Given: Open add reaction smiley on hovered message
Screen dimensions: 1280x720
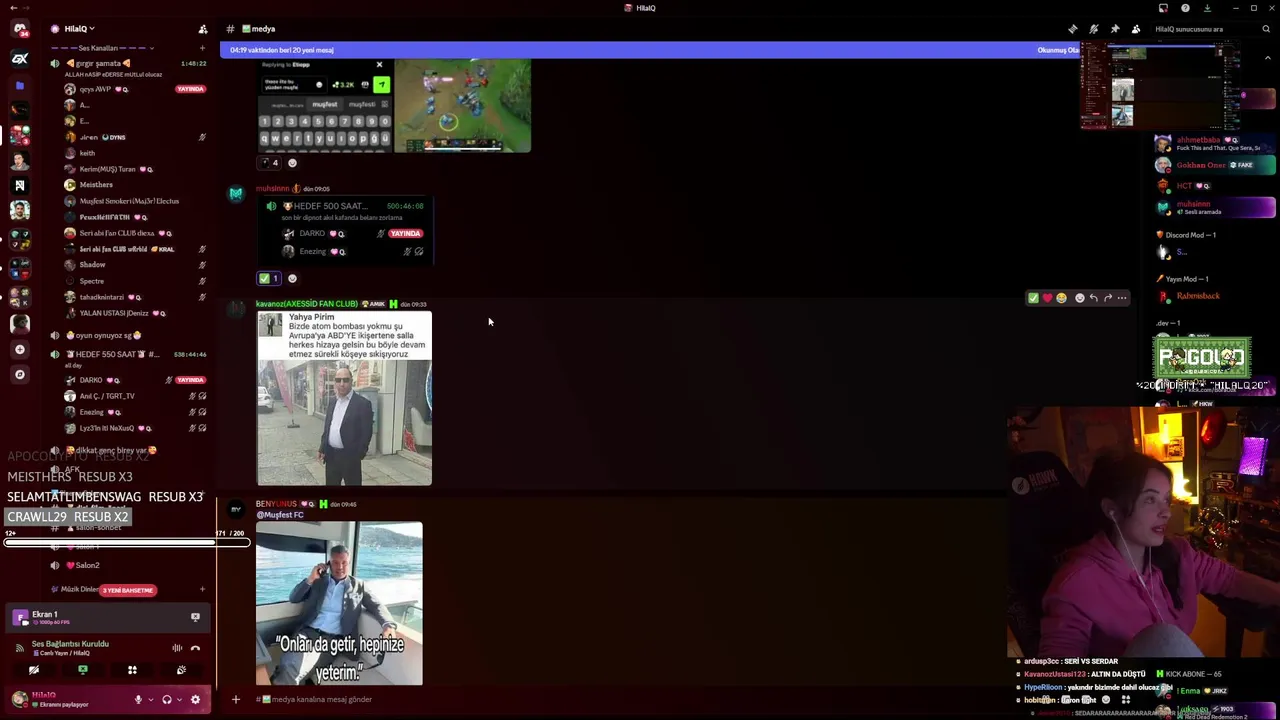Looking at the screenshot, I should click(1079, 298).
